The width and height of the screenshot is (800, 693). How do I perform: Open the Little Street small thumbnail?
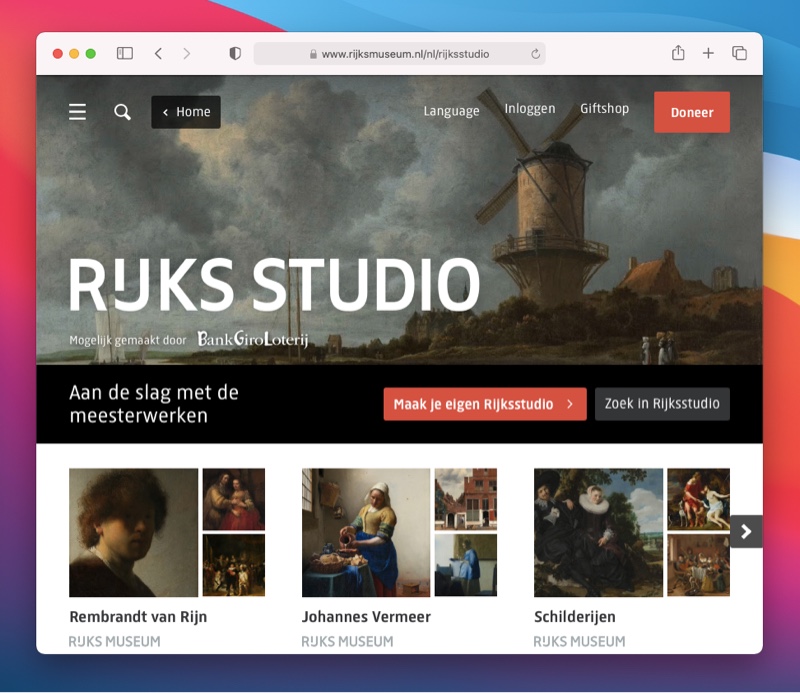click(x=466, y=499)
